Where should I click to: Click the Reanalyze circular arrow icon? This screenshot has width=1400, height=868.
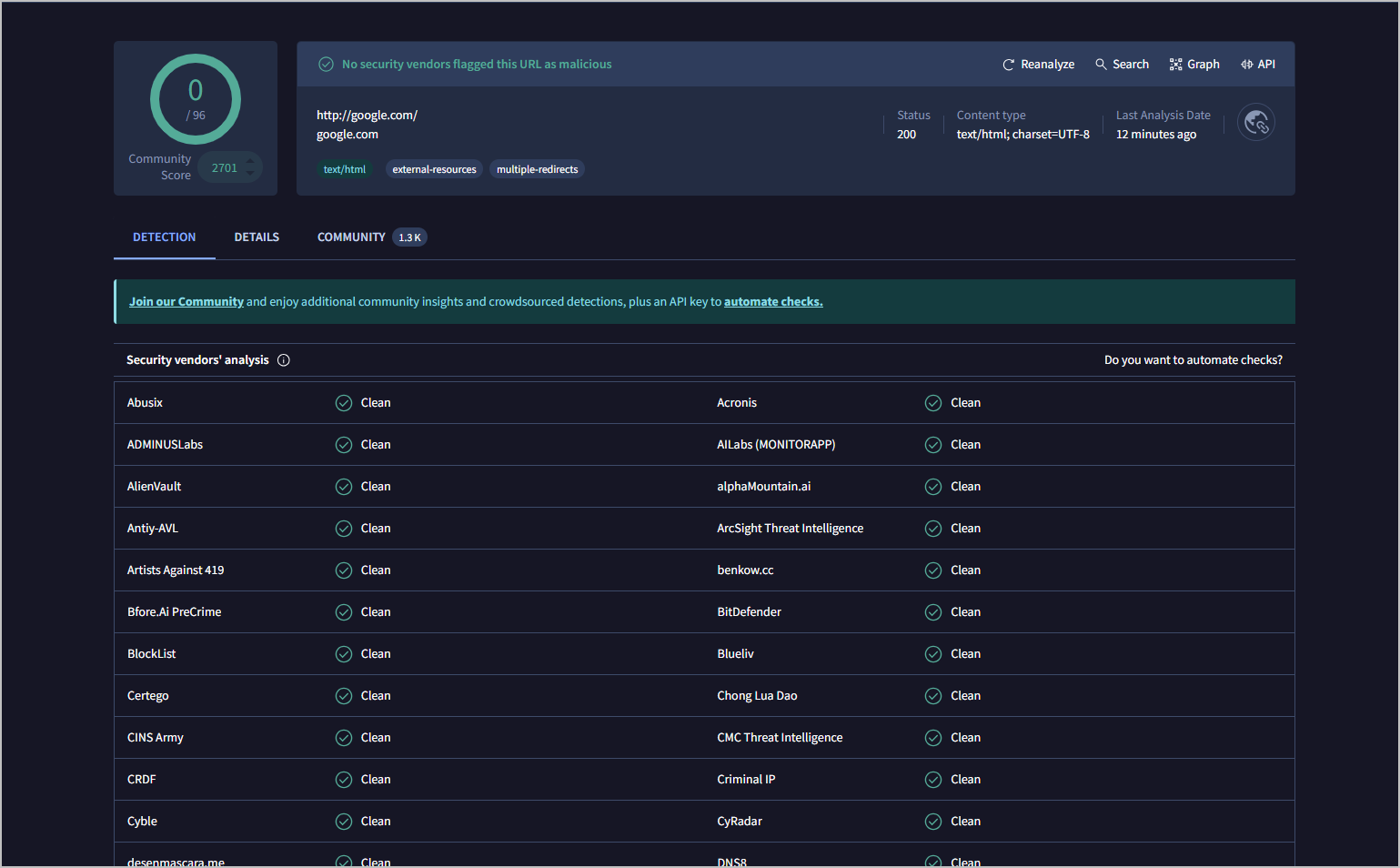tap(1008, 65)
